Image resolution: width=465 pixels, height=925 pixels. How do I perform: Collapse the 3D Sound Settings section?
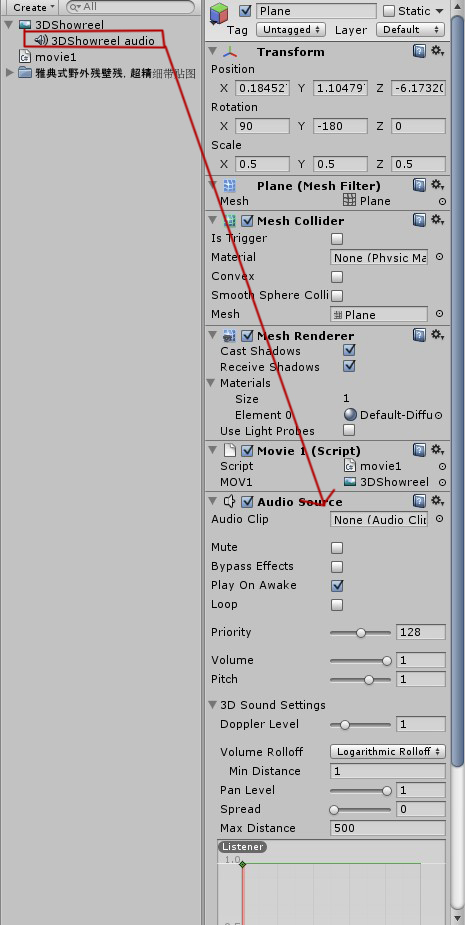click(x=212, y=705)
